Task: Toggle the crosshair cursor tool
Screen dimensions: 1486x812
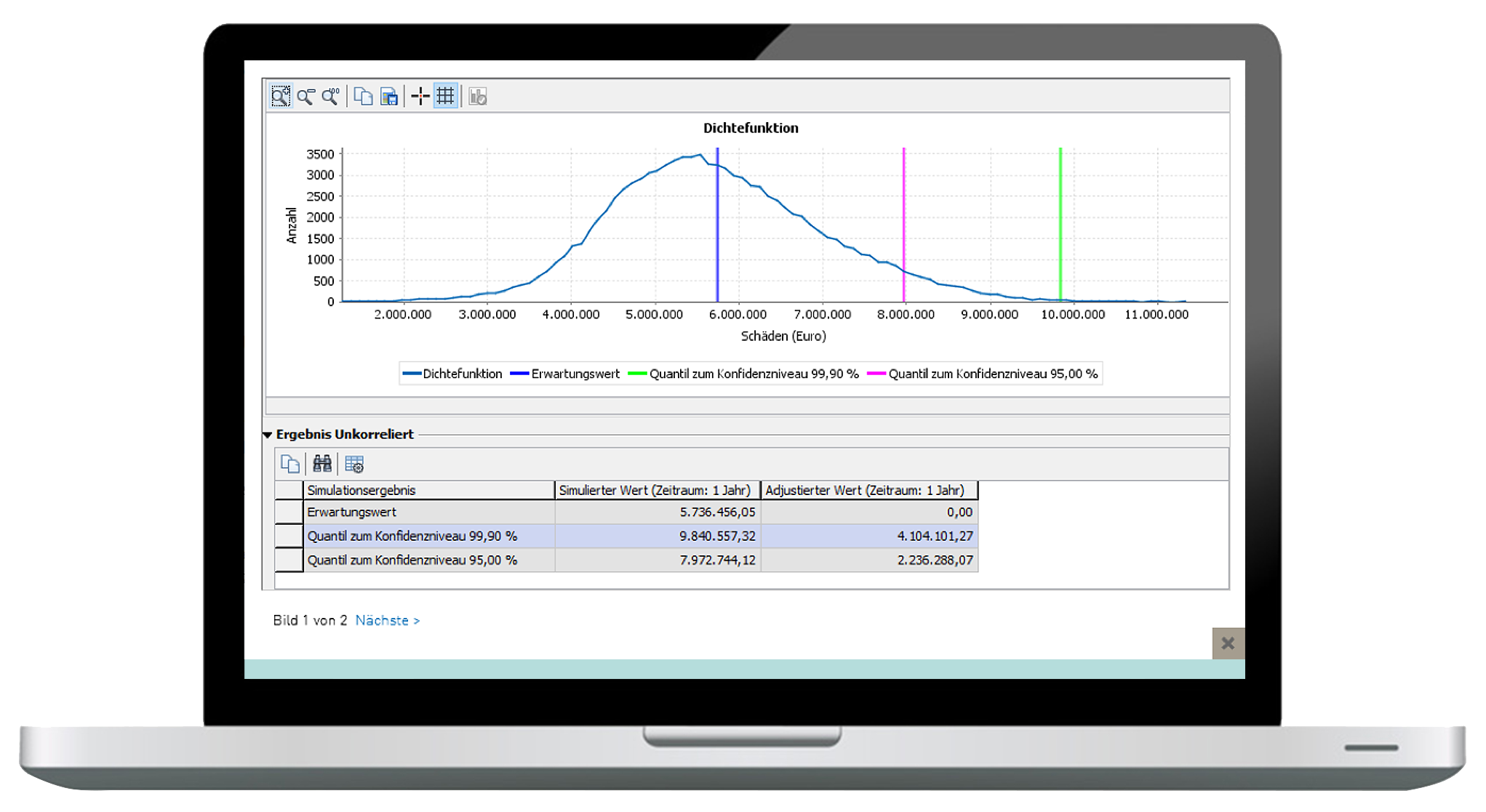Action: (x=420, y=96)
